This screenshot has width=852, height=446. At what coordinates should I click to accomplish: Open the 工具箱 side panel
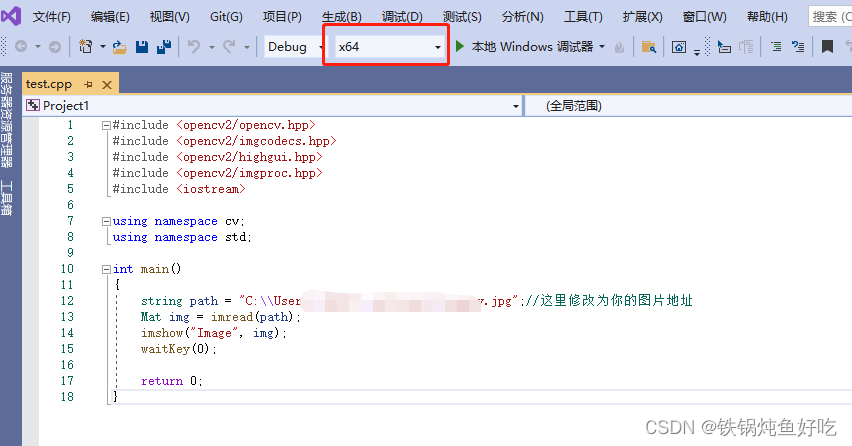point(7,198)
